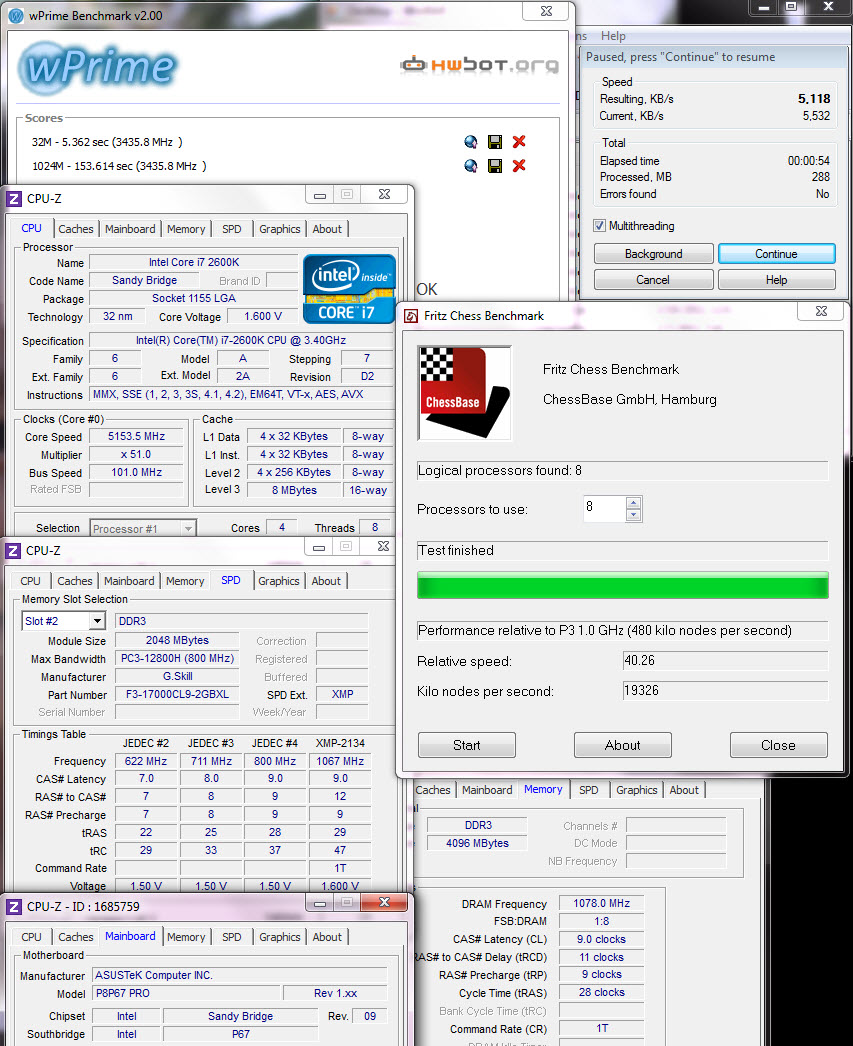Increase Processors to use with up arrow

click(634, 503)
